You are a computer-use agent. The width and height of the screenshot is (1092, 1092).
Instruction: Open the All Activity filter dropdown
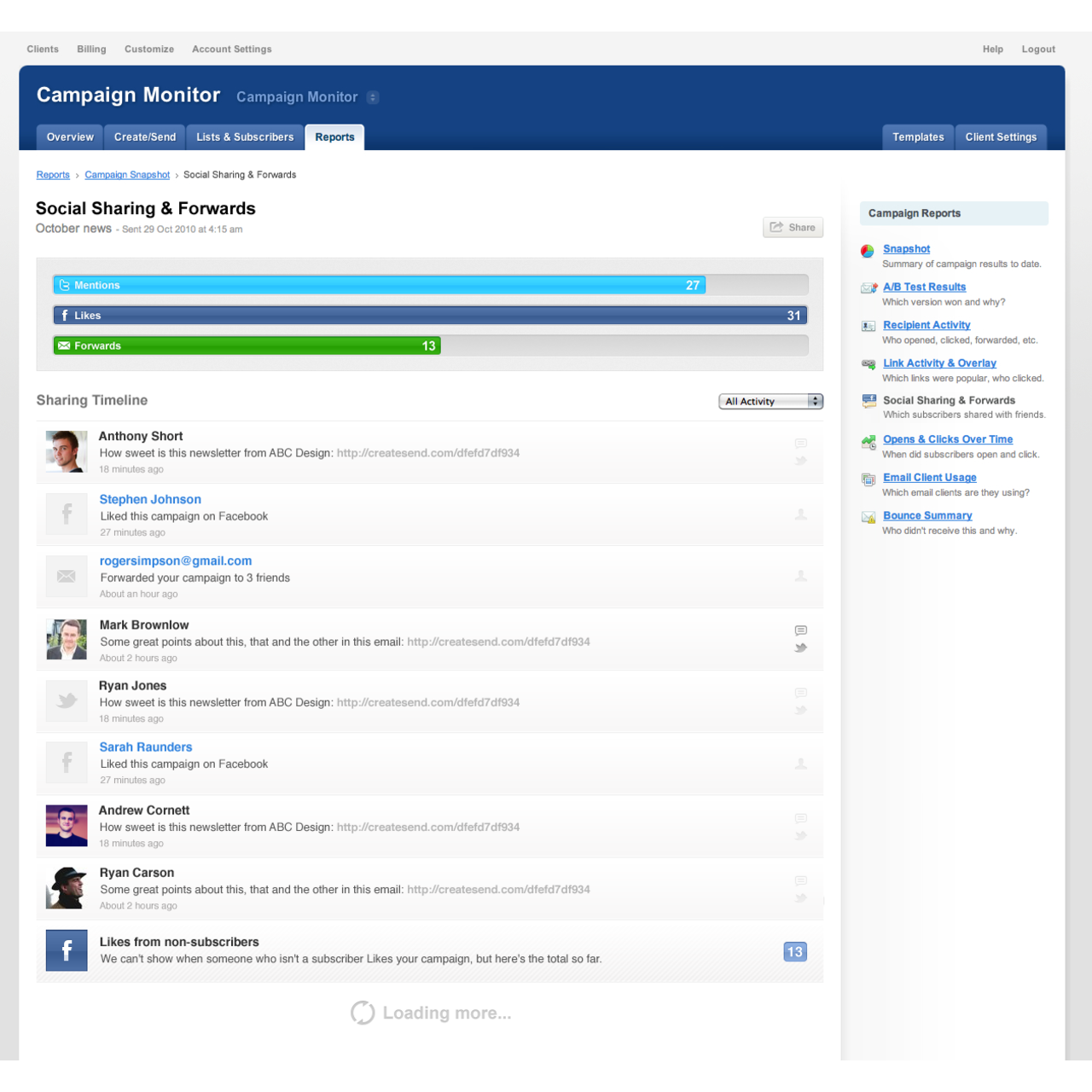(770, 401)
